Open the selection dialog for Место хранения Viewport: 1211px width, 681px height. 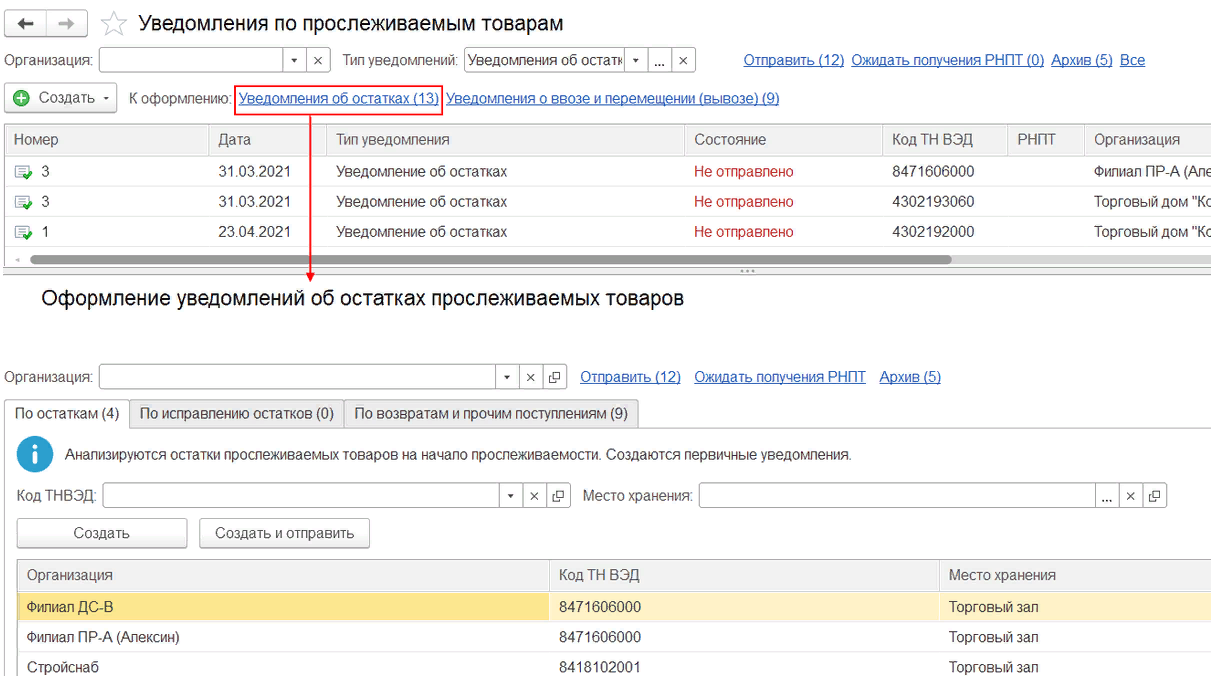(1106, 496)
